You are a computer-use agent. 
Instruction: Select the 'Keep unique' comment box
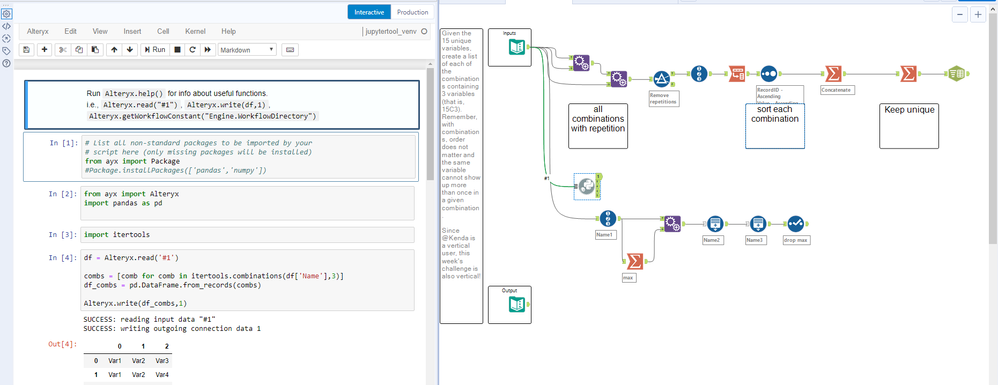(909, 125)
